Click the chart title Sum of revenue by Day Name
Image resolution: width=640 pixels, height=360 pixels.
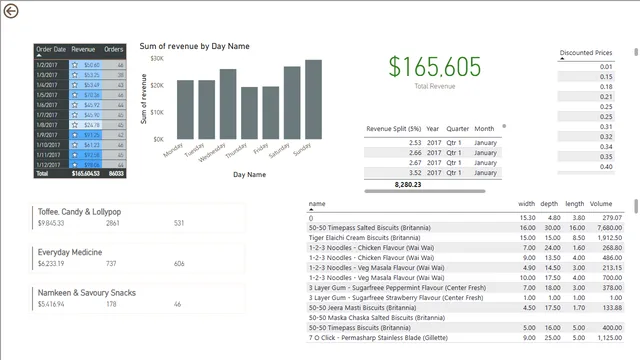click(x=194, y=46)
